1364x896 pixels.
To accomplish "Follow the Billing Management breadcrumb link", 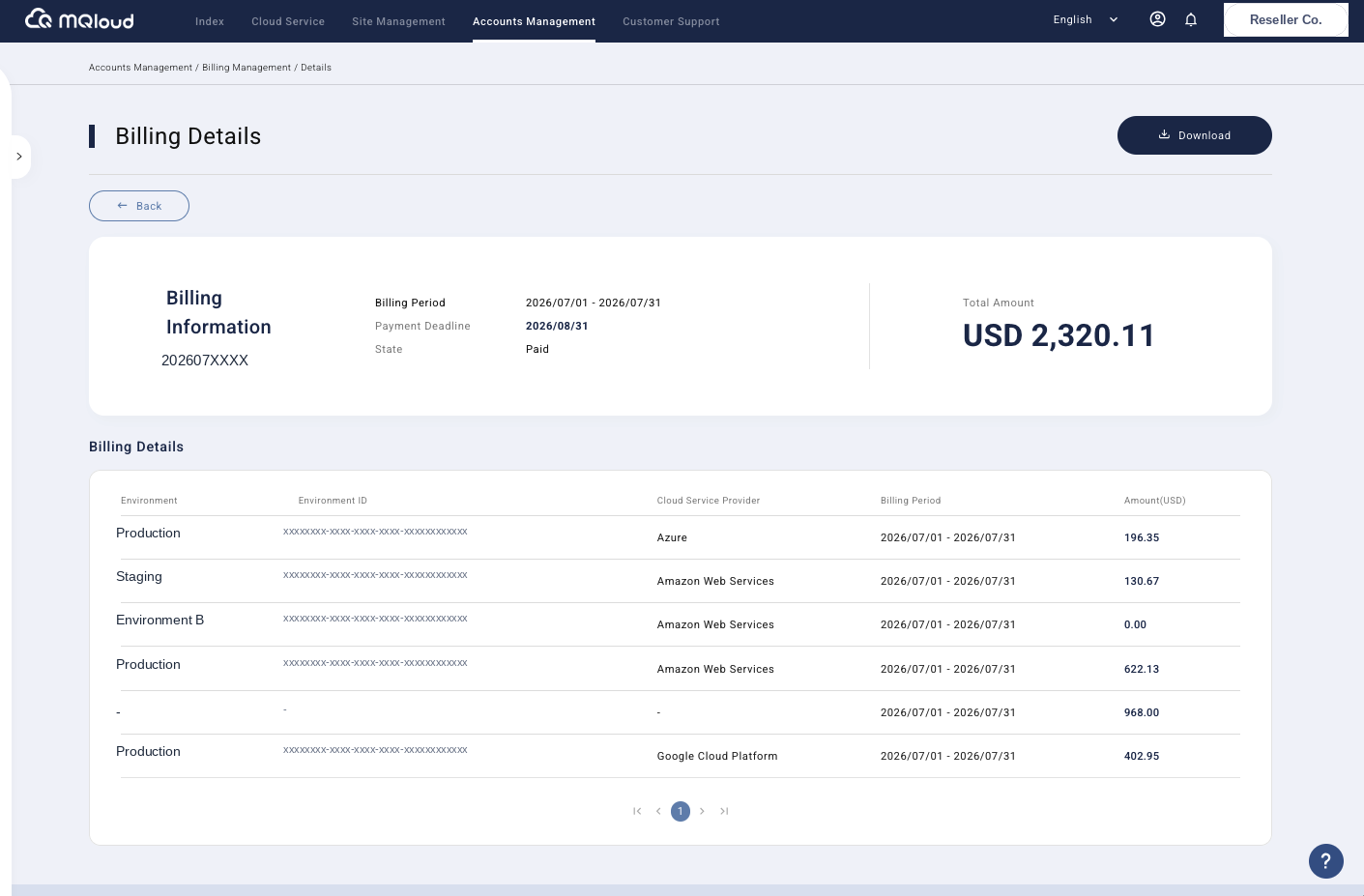I will (x=247, y=68).
